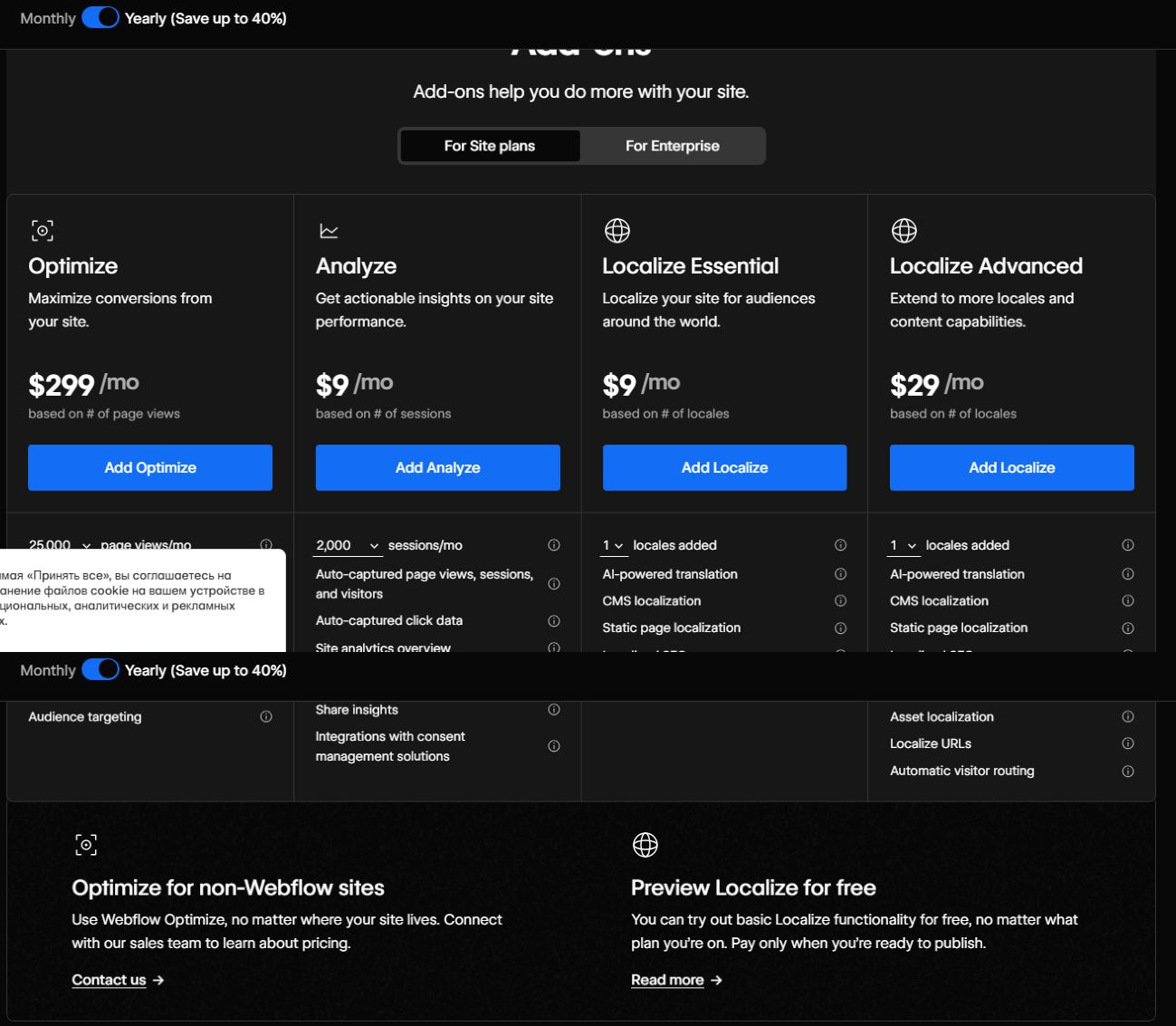Screen dimensions: 1176x1026
Task: Open info icon for Automatic visitor routing
Action: 1128,772
